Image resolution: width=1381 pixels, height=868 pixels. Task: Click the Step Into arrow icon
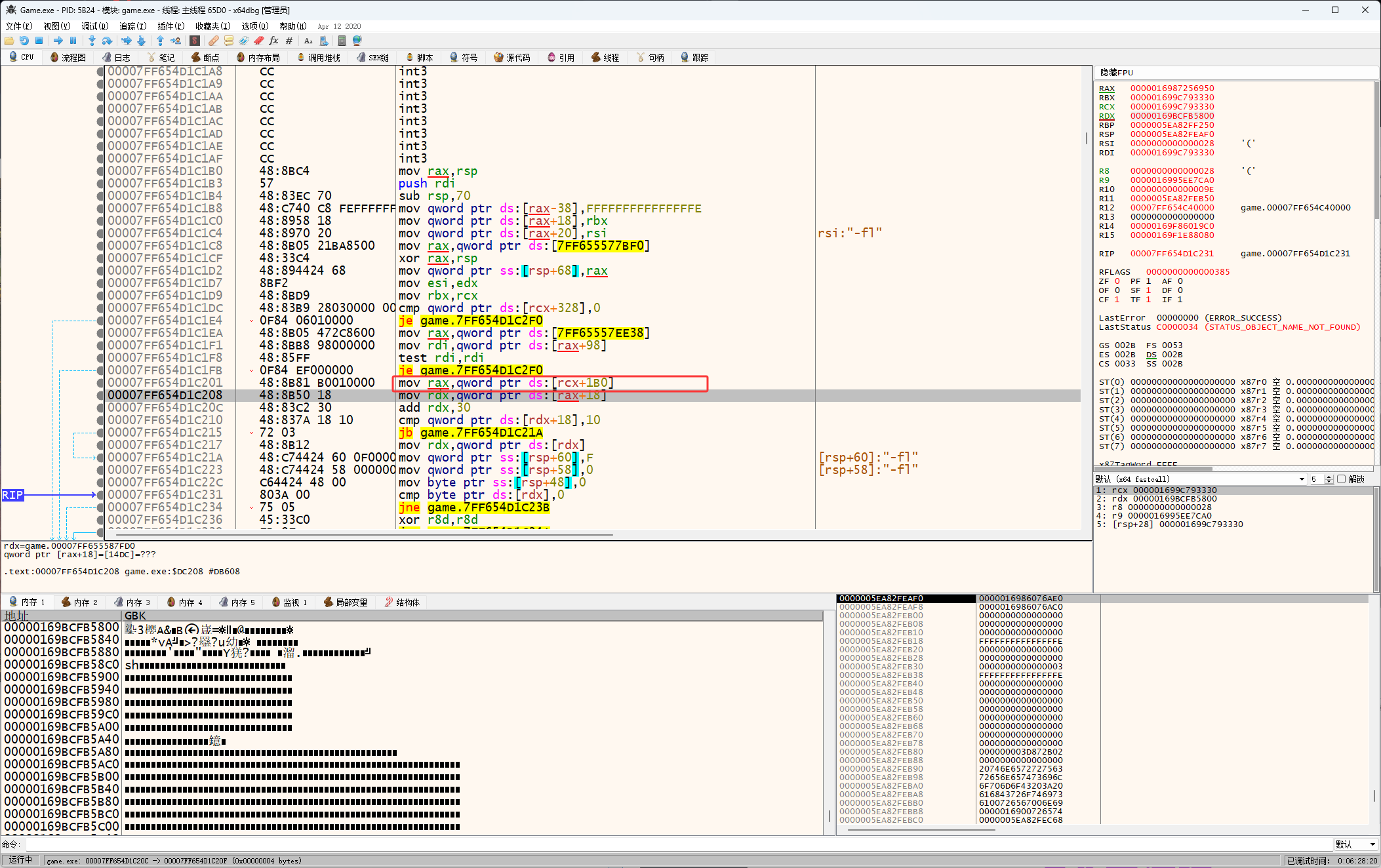click(x=92, y=41)
